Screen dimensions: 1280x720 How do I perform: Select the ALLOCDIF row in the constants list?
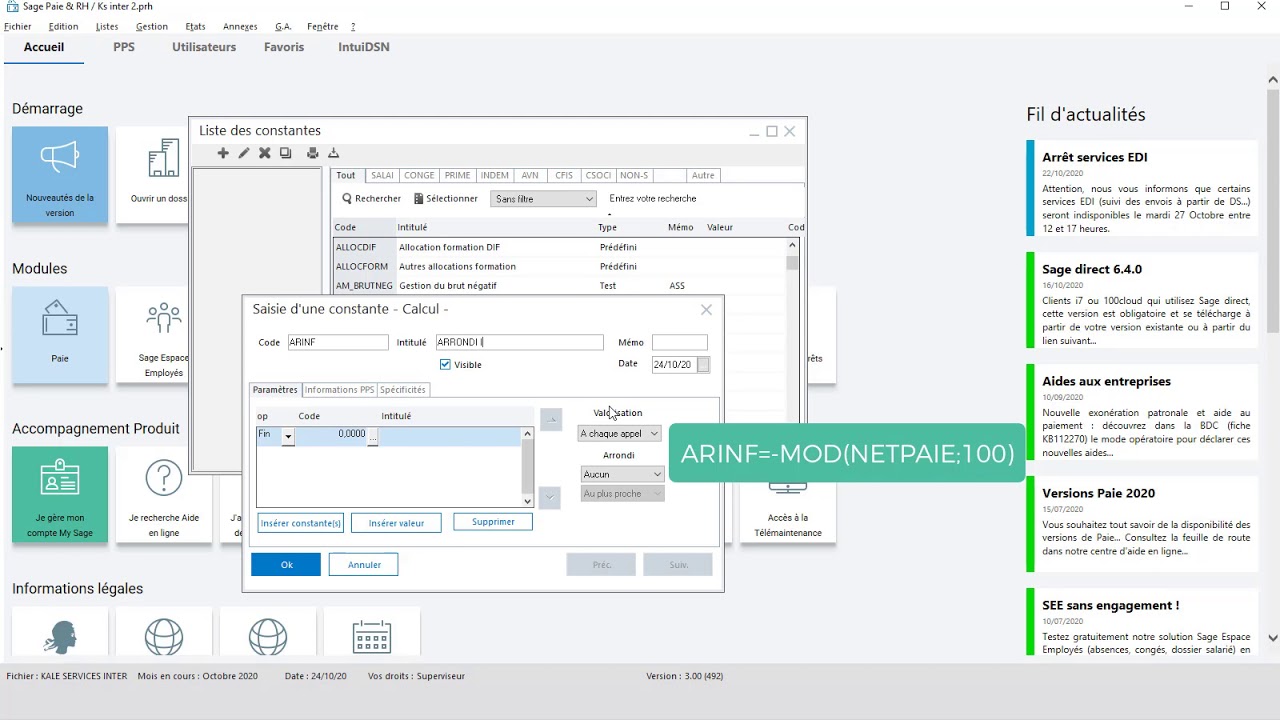[x=560, y=247]
